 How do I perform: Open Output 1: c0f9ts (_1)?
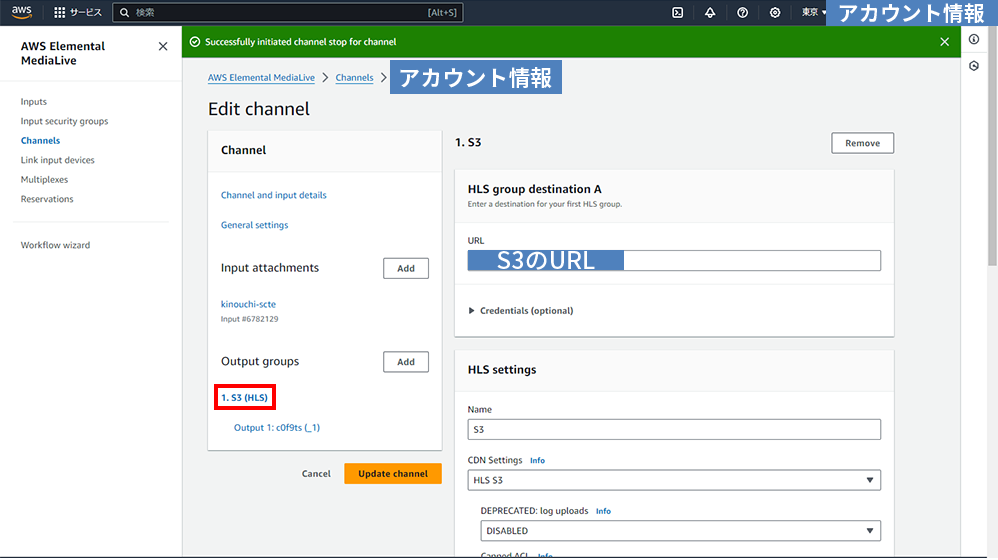[x=277, y=428]
